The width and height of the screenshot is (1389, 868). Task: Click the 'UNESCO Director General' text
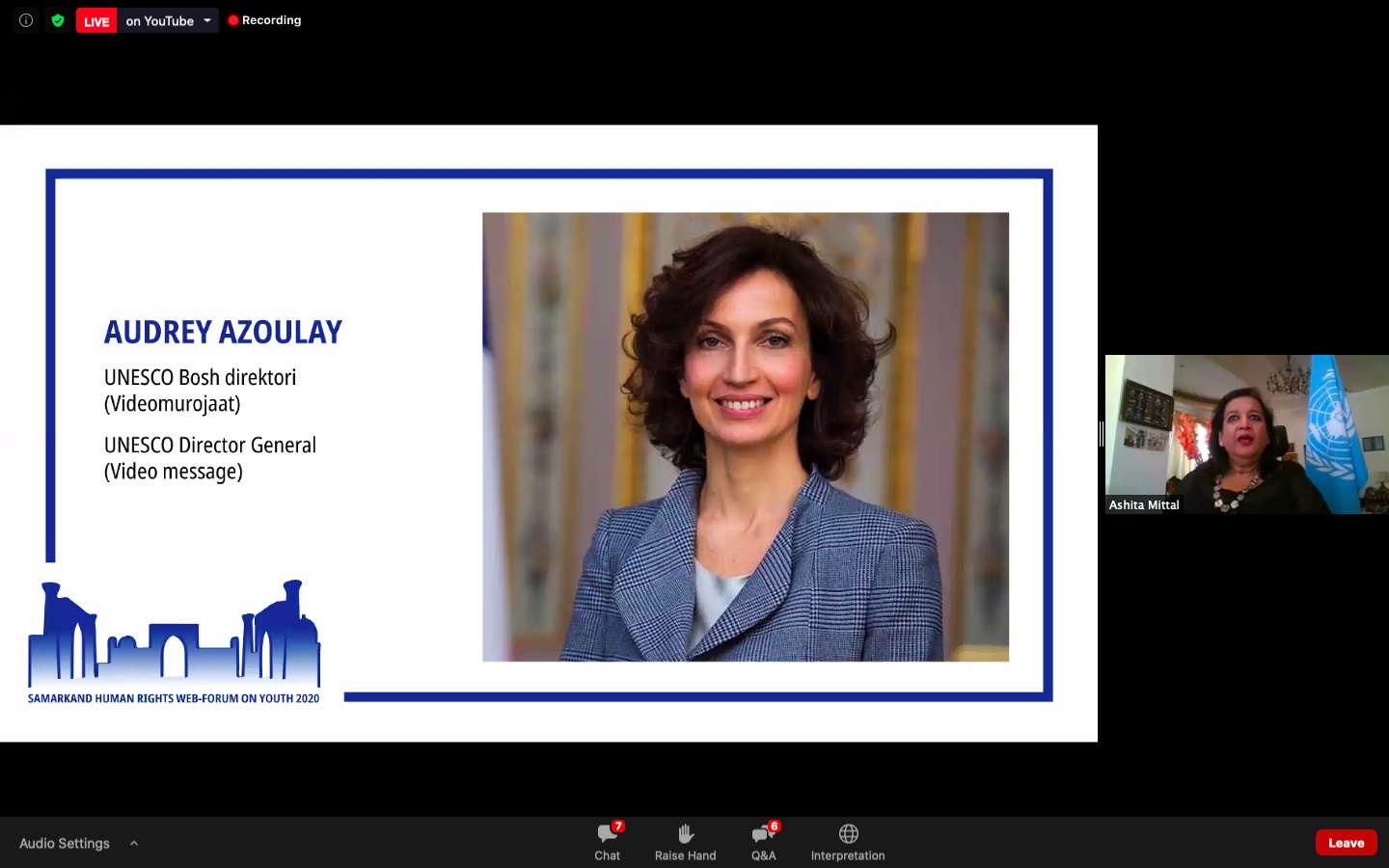tap(210, 446)
